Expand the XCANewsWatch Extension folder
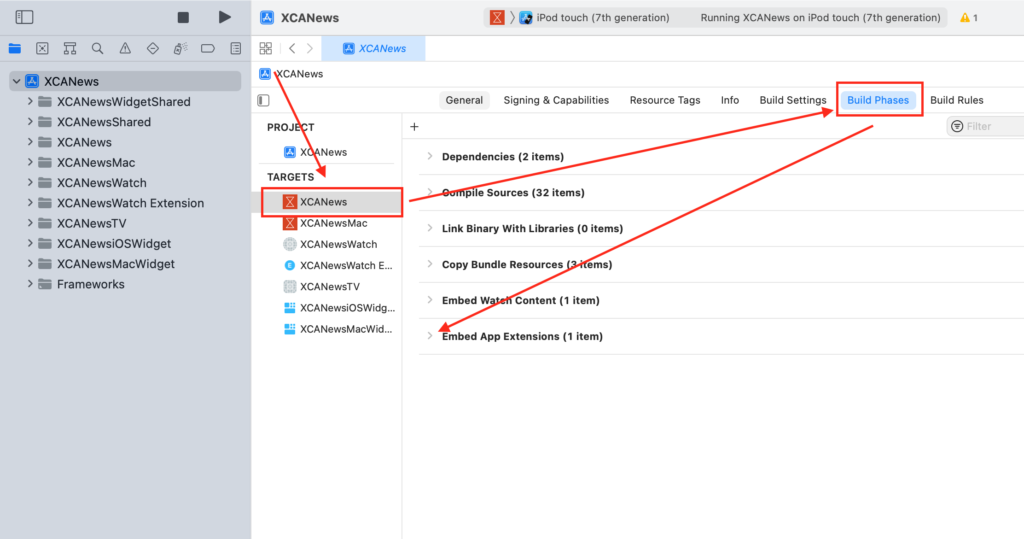The height and width of the screenshot is (539, 1024). 30,203
